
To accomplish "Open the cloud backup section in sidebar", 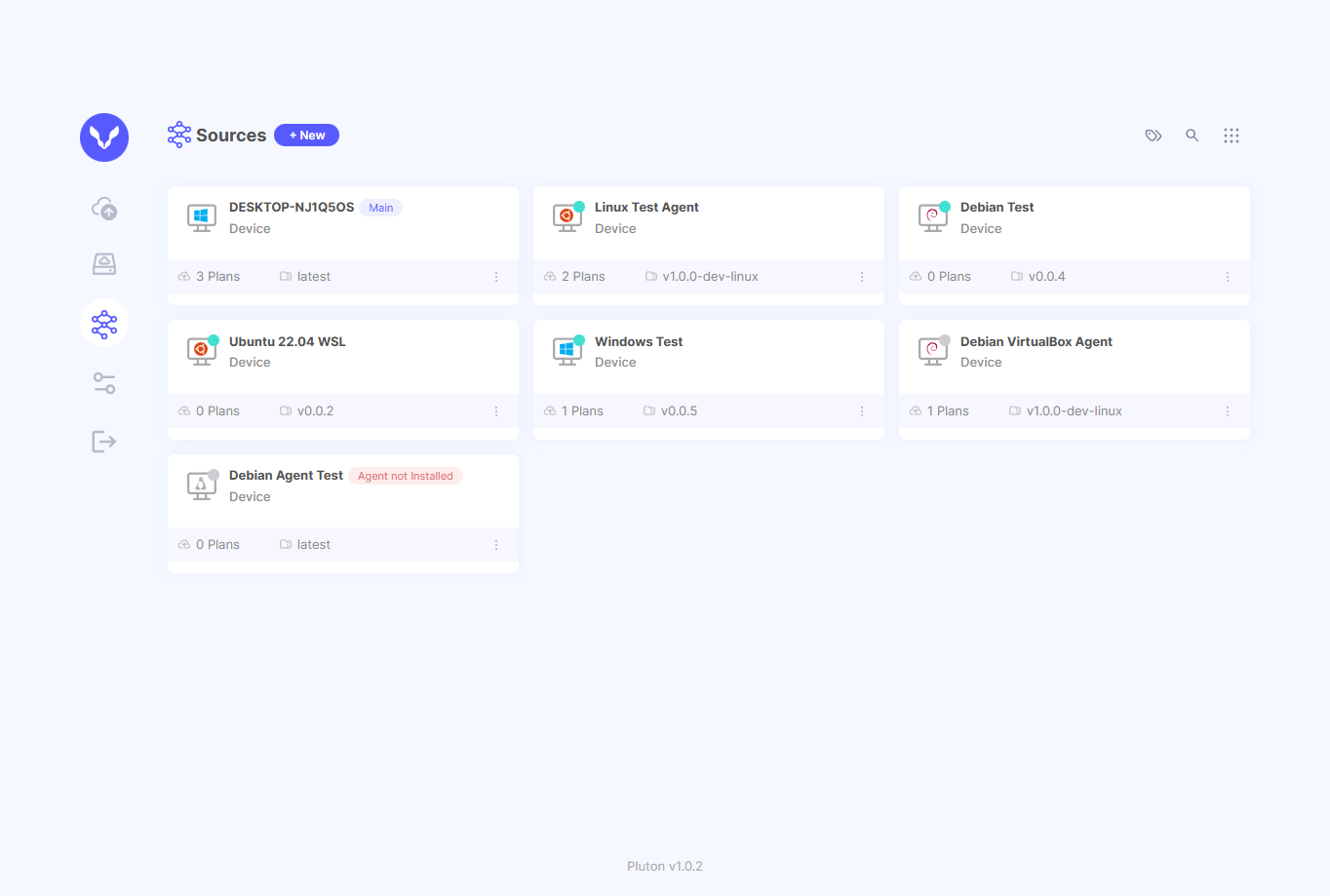I will pos(103,208).
